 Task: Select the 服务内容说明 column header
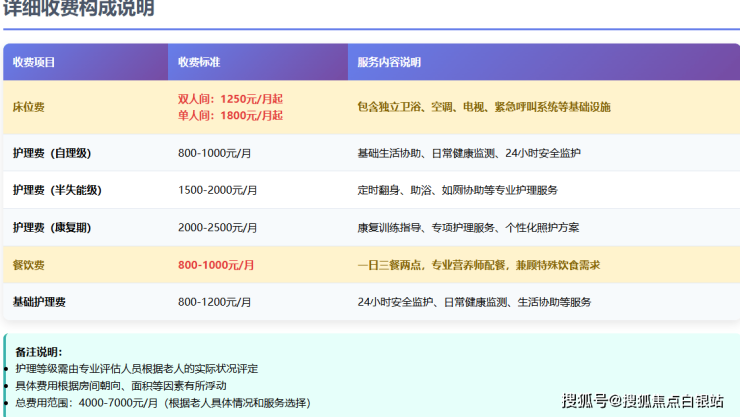click(x=389, y=62)
